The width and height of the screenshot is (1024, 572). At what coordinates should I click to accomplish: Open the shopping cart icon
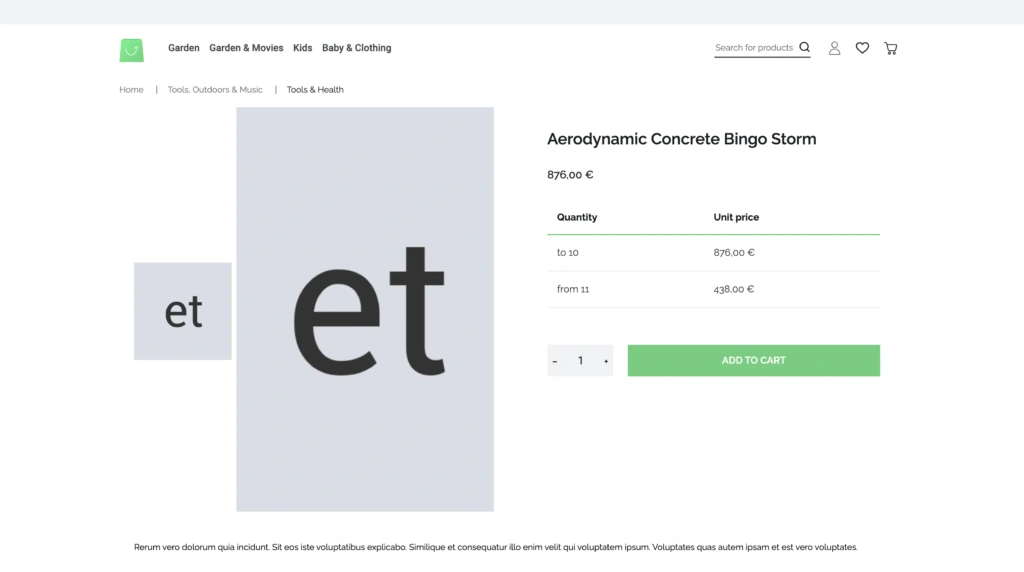click(890, 48)
